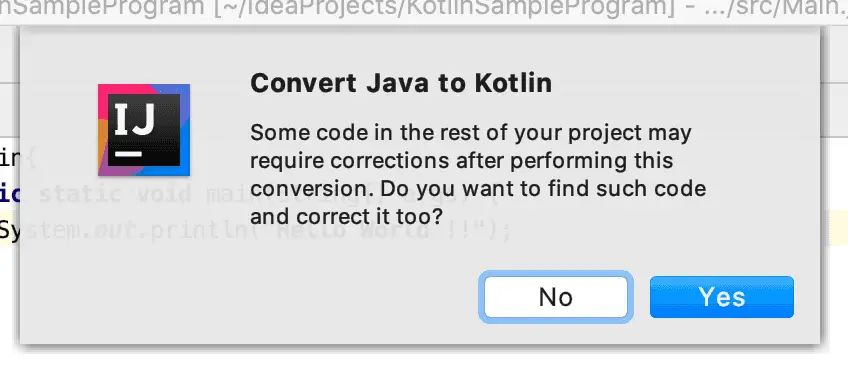848x374 pixels.
Task: Click the text and correct it too?
Action: pos(347,217)
